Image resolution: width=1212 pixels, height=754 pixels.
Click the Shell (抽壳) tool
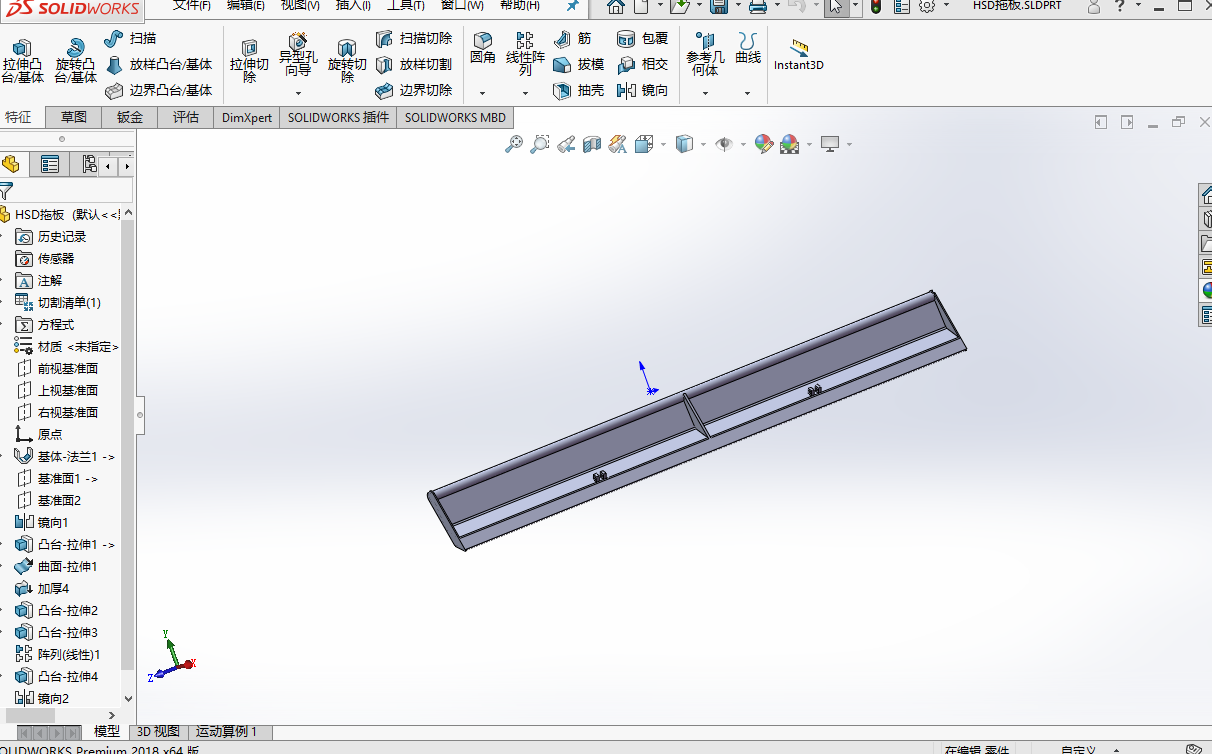(579, 90)
